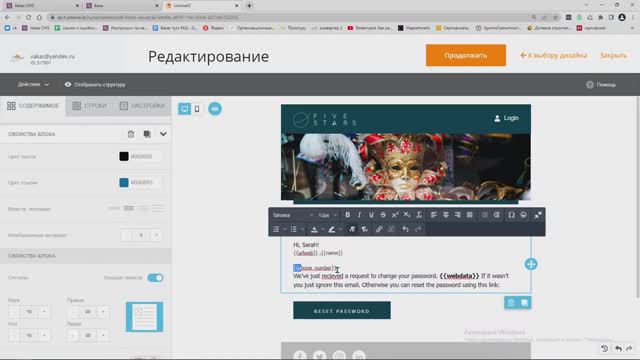Open the blue link color swatch
This screenshot has height=360, width=640.
(x=124, y=182)
